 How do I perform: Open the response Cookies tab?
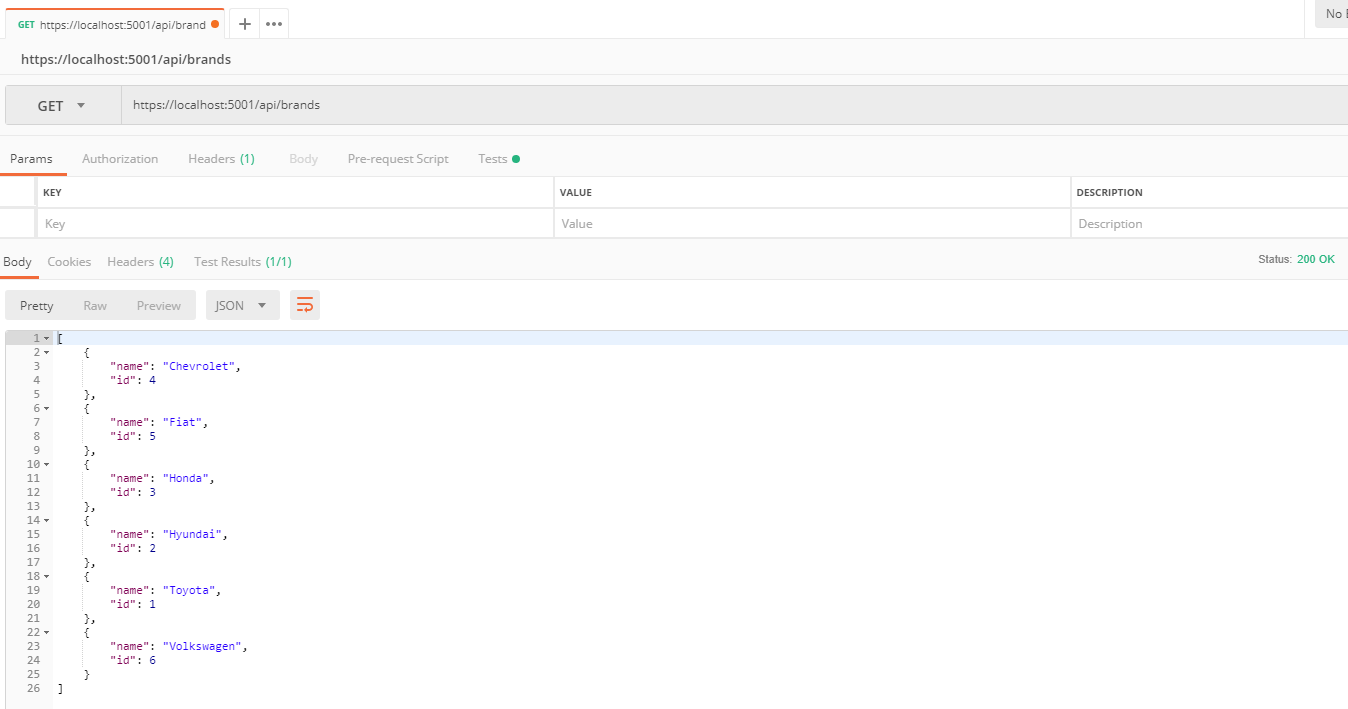(69, 262)
